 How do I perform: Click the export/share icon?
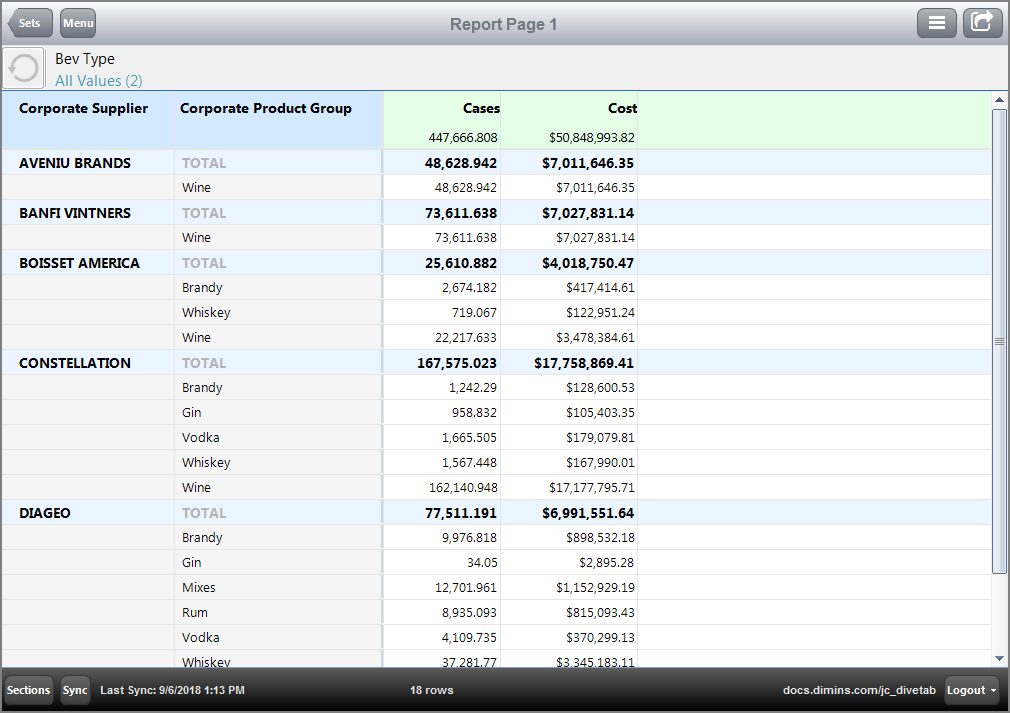(982, 22)
